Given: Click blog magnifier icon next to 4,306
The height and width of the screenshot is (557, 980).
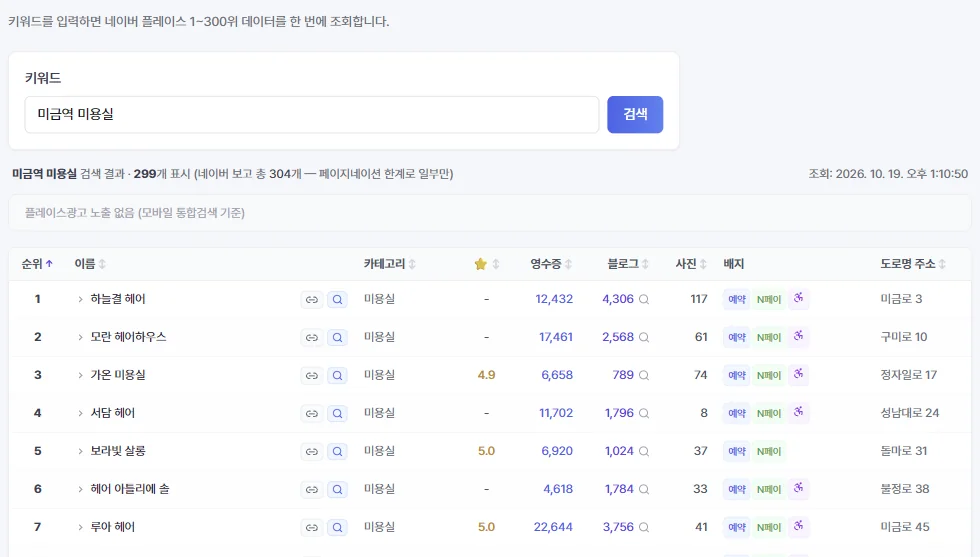Looking at the screenshot, I should 644,299.
